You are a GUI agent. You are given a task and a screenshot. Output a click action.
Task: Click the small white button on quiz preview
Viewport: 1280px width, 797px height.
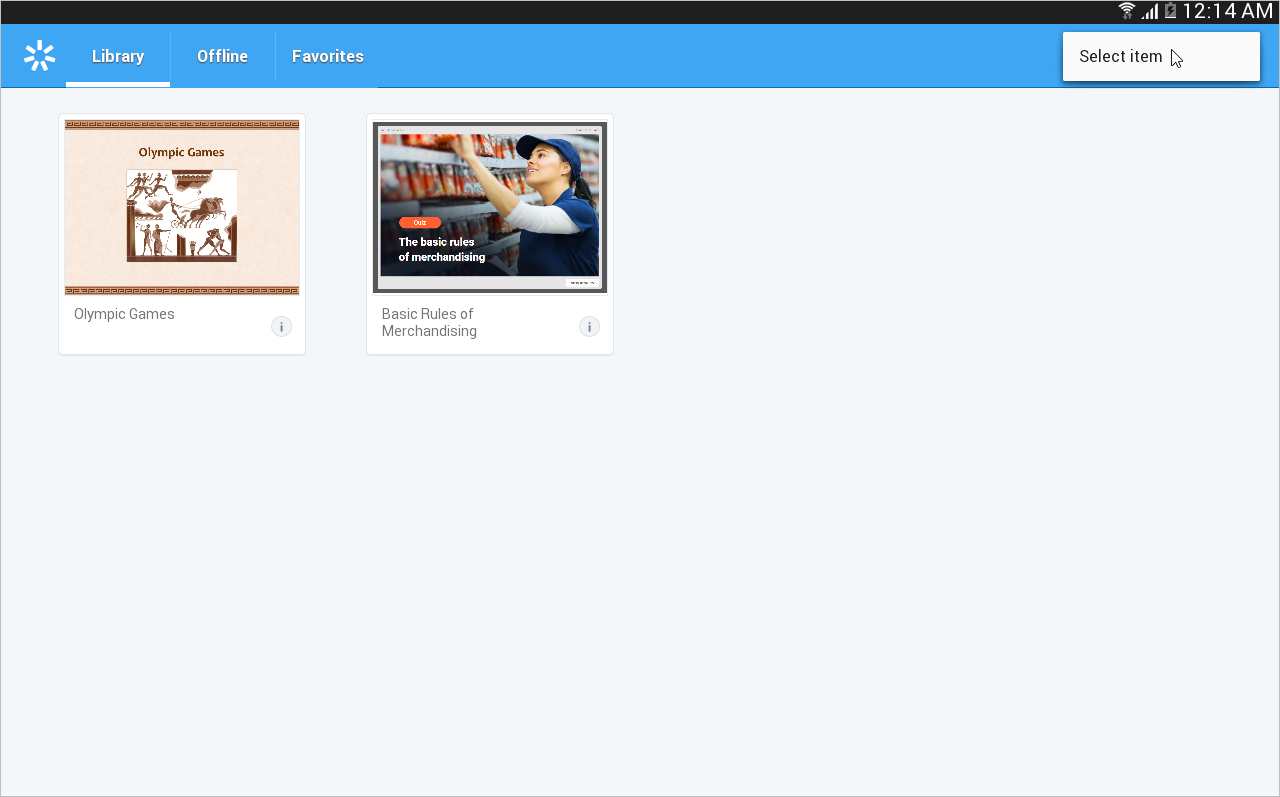(582, 283)
